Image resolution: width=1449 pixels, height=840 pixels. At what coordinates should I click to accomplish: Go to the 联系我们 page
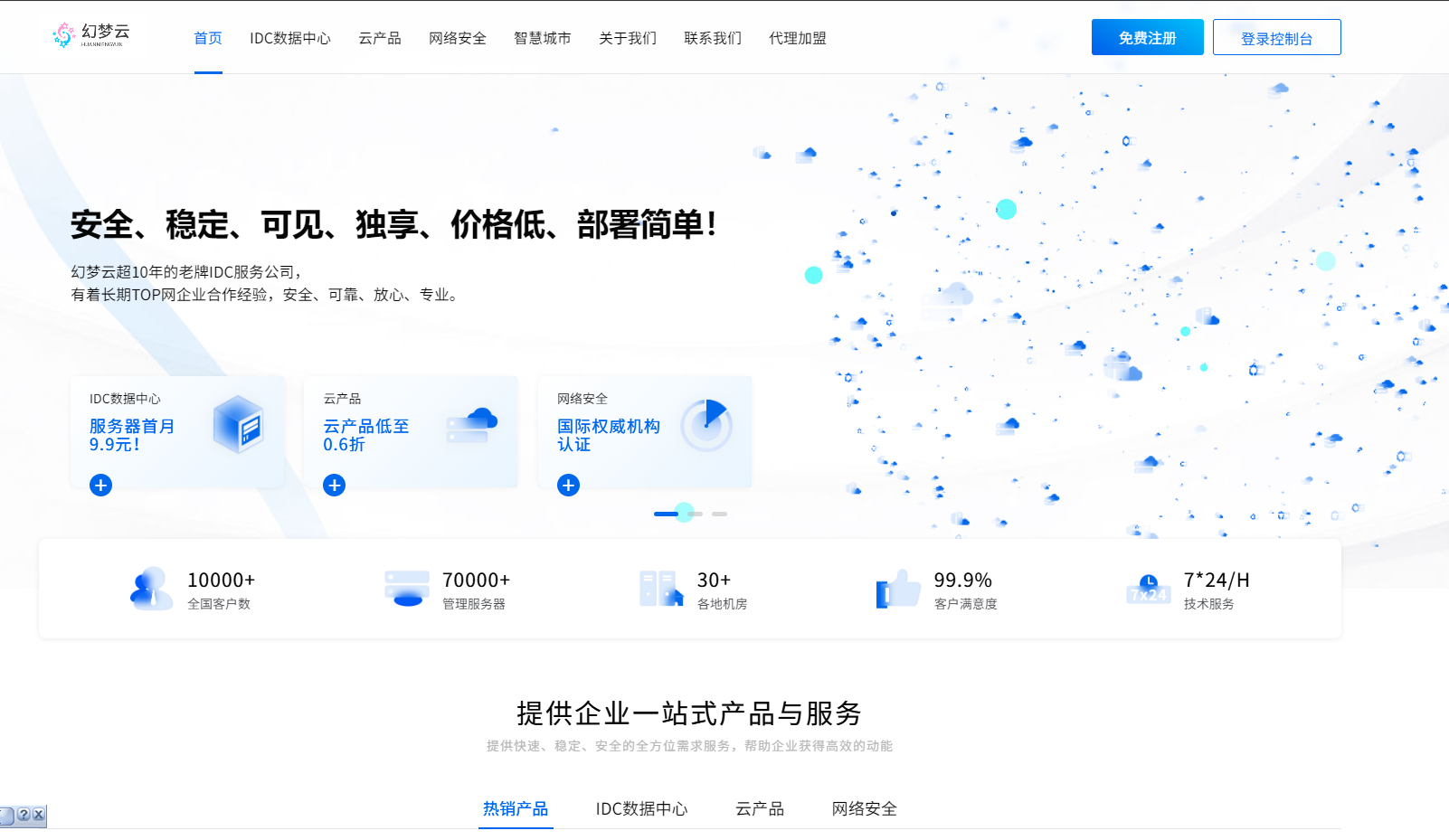pyautogui.click(x=713, y=38)
